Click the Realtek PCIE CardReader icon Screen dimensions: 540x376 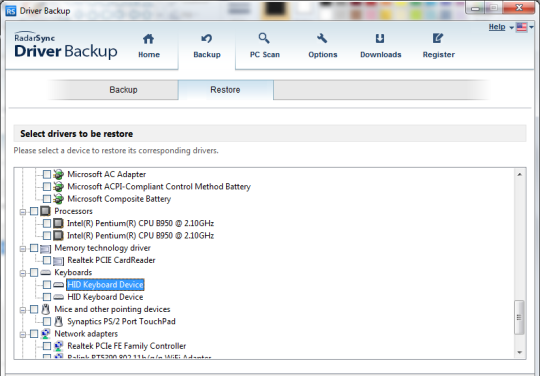(59, 261)
